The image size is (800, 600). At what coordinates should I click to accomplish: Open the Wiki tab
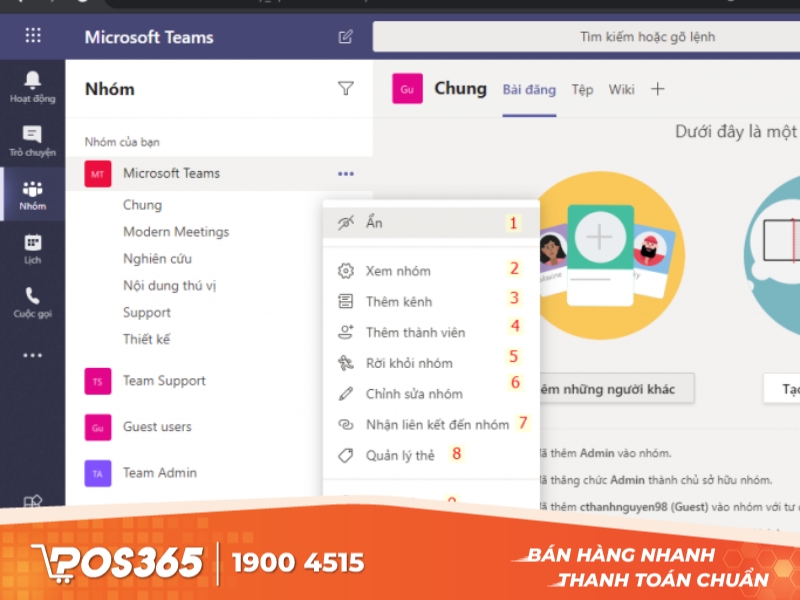coord(621,89)
